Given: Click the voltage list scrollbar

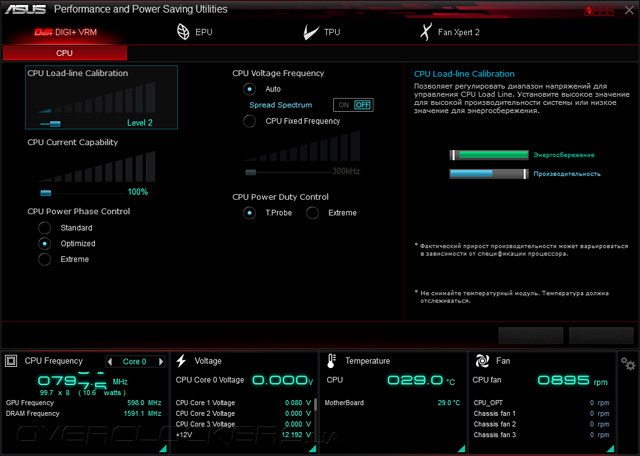Looking at the screenshot, I should (x=316, y=410).
